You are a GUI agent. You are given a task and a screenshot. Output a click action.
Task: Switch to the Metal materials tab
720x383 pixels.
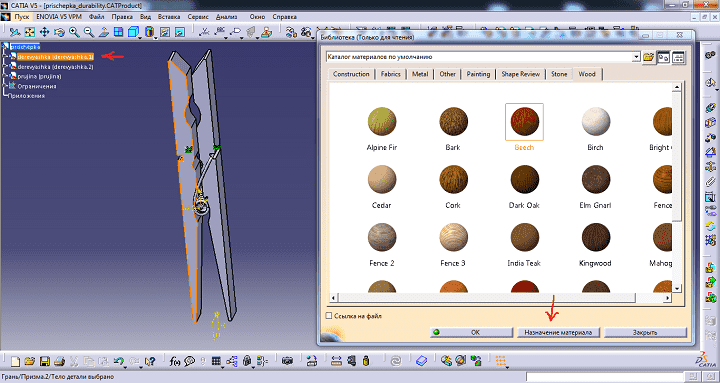[420, 74]
